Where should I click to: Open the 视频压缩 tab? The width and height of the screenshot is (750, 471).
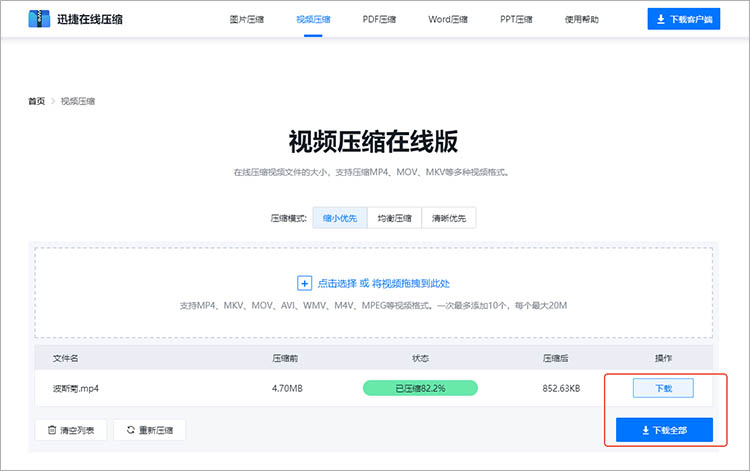[x=313, y=19]
